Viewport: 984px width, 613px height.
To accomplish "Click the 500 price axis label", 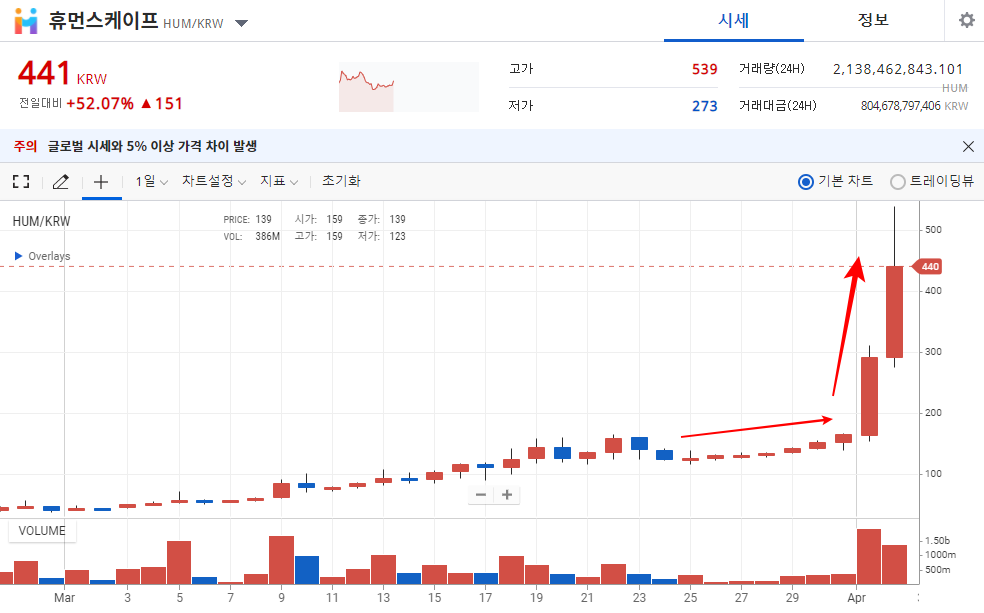I will (x=933, y=230).
